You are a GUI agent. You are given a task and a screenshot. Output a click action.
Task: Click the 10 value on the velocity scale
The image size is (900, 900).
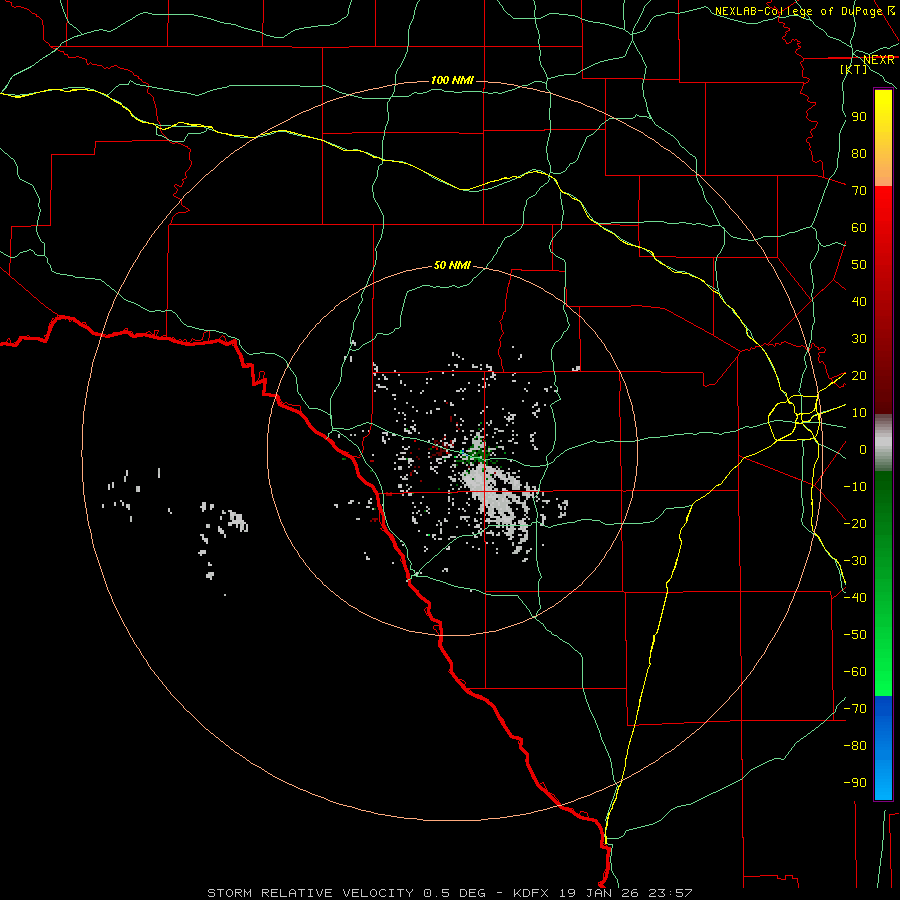[x=859, y=413]
